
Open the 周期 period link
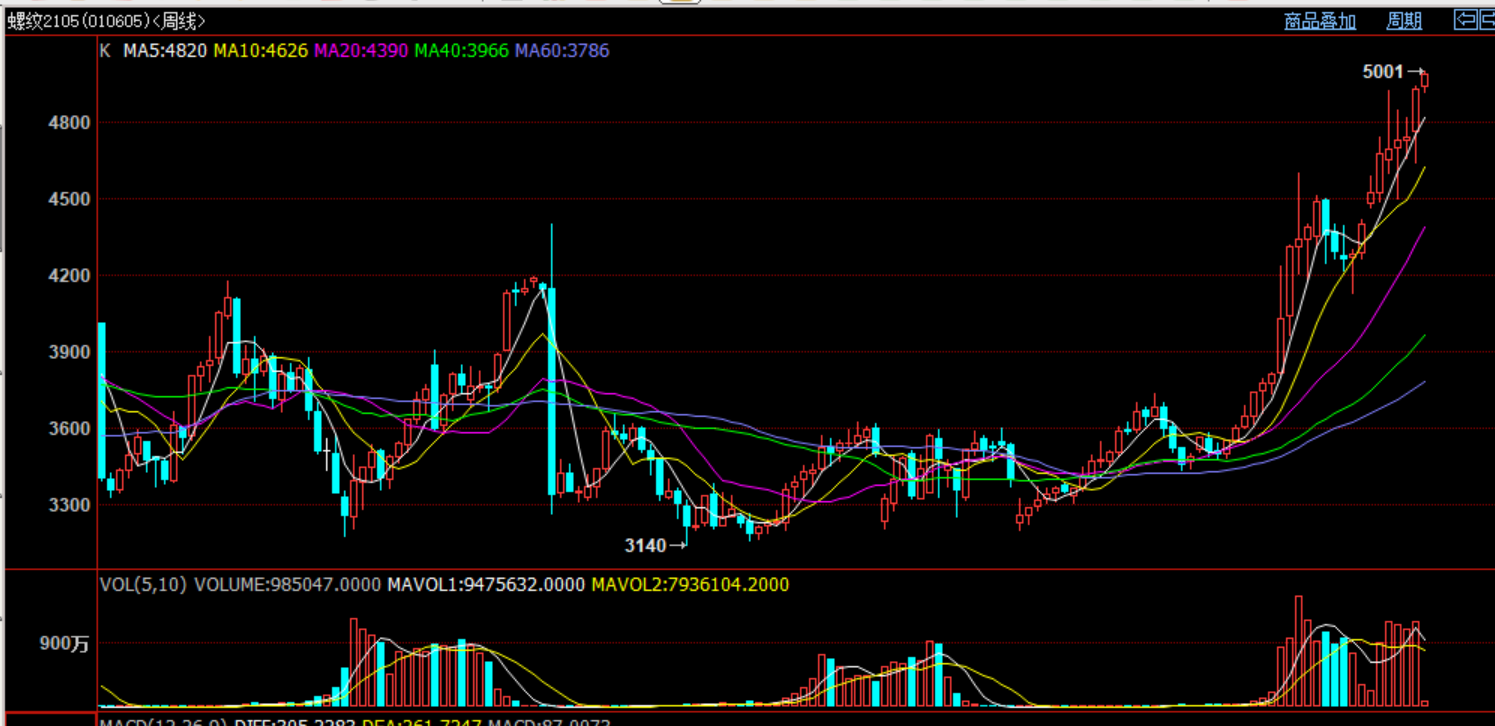coord(1404,21)
